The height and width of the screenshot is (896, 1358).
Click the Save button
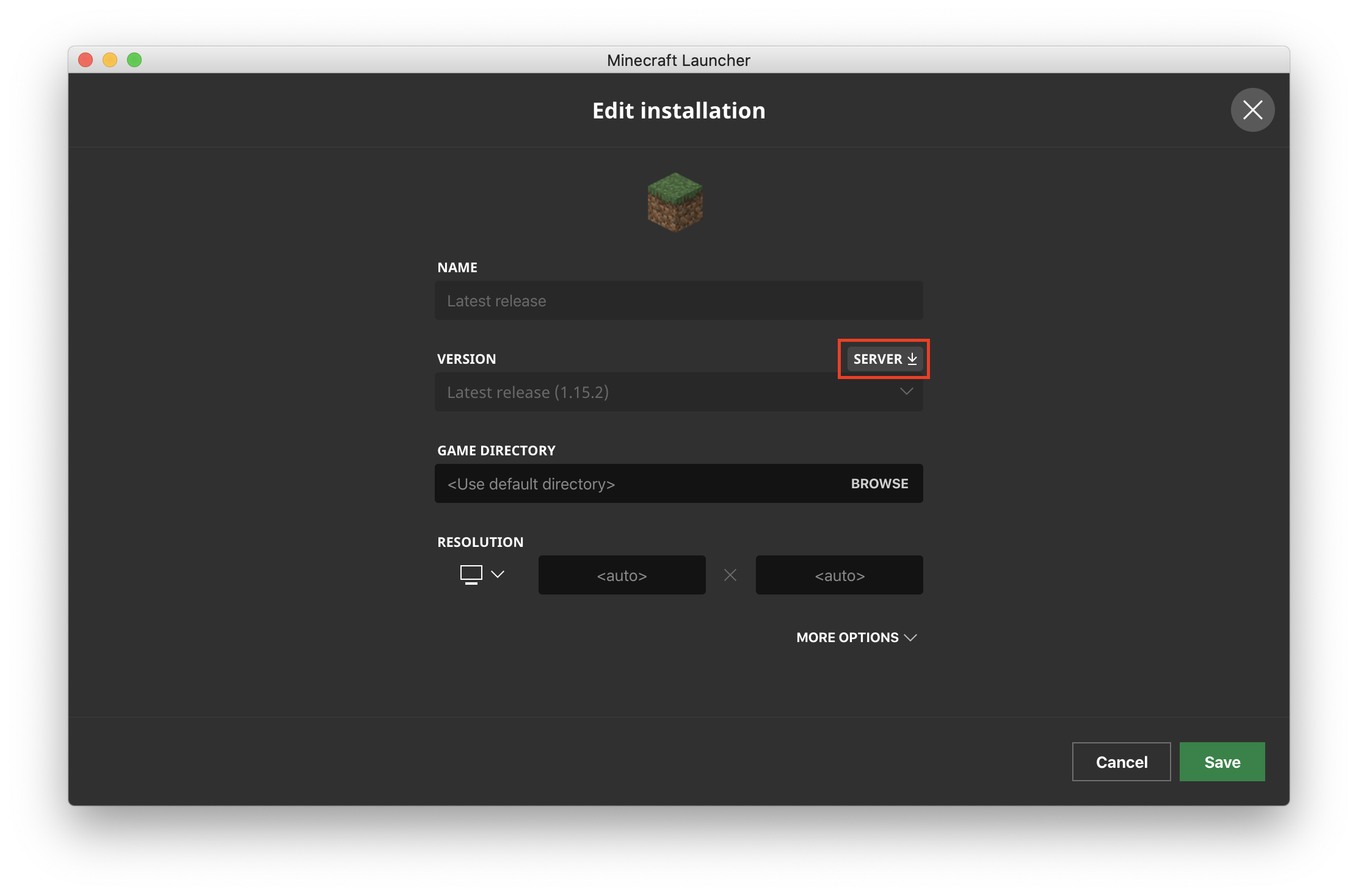tap(1222, 761)
